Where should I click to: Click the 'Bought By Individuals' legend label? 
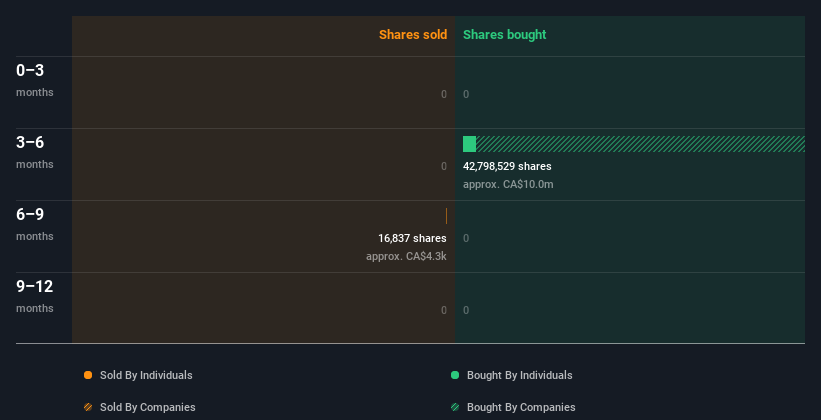(x=519, y=375)
